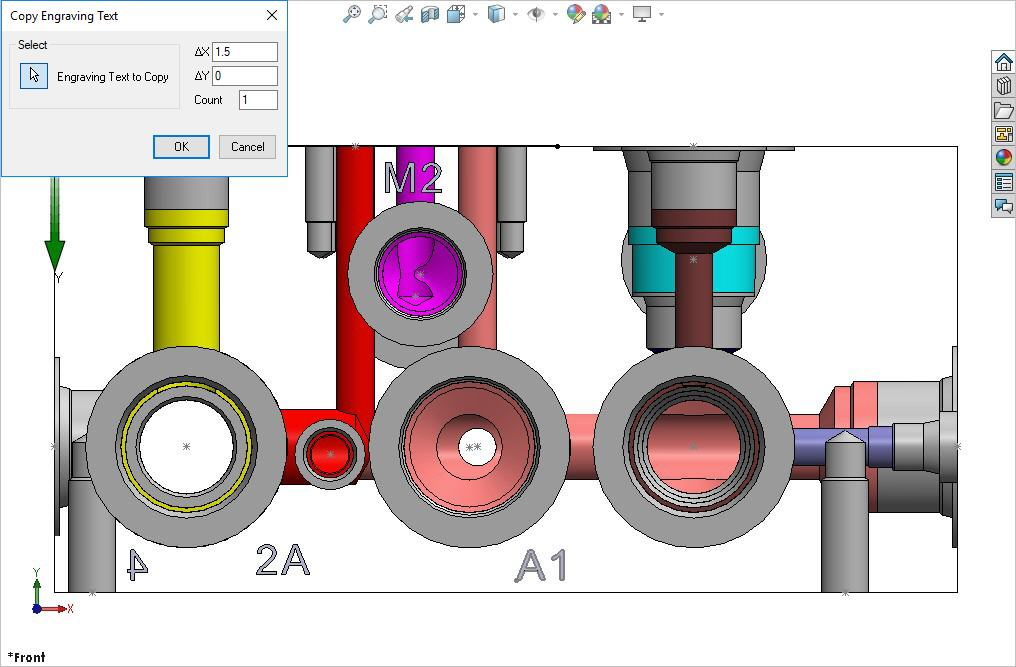The image size is (1016, 667).
Task: Expand the View Settings monitor dropdown arrow
Action: 661,14
